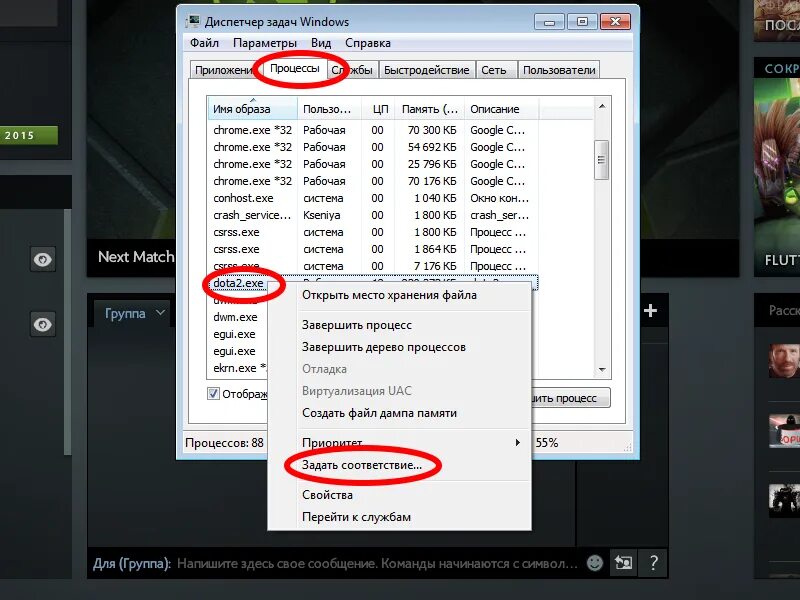
Task: Click the chat popout icon beside smiley
Action: point(623,563)
